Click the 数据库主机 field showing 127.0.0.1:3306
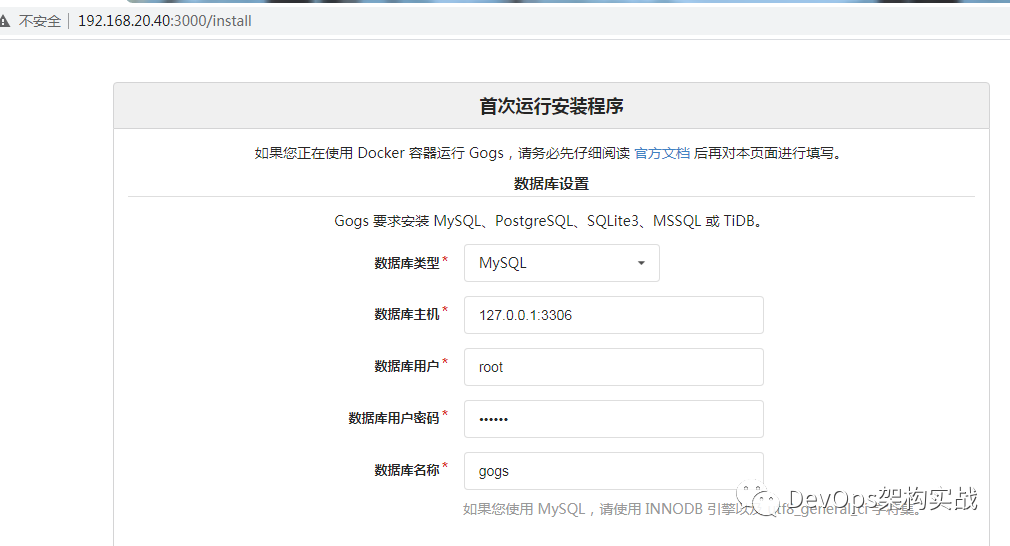The height and width of the screenshot is (546, 1010). point(614,315)
